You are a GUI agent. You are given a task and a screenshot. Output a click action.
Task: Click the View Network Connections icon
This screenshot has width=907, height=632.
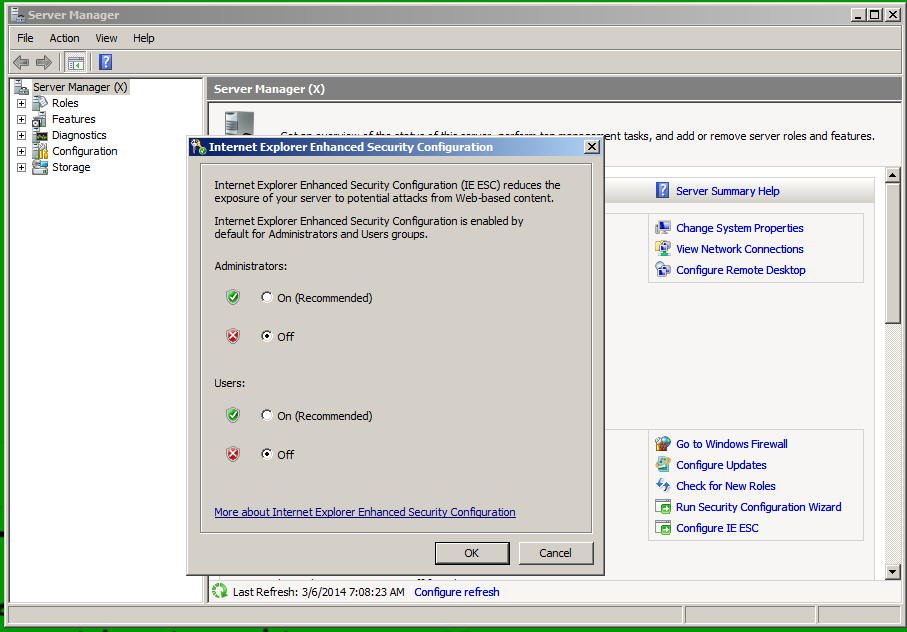pyautogui.click(x=662, y=249)
